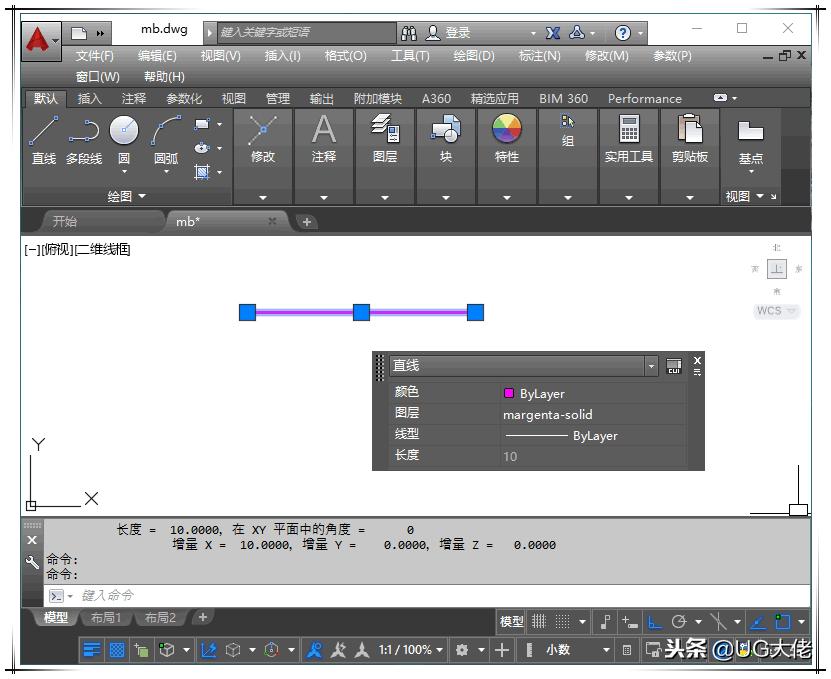831x679 pixels.
Task: Click the magenta ByLayer color swatch
Action: 509,394
